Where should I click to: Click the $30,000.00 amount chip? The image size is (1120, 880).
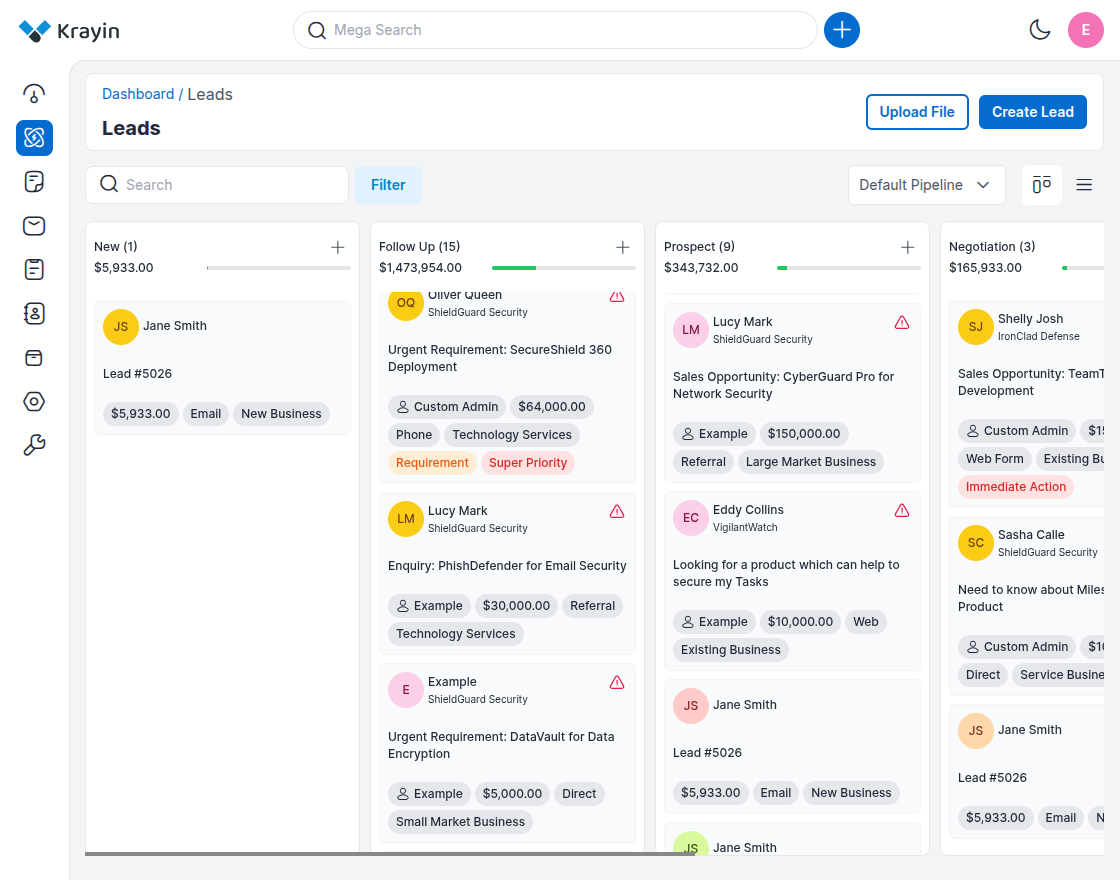(516, 606)
